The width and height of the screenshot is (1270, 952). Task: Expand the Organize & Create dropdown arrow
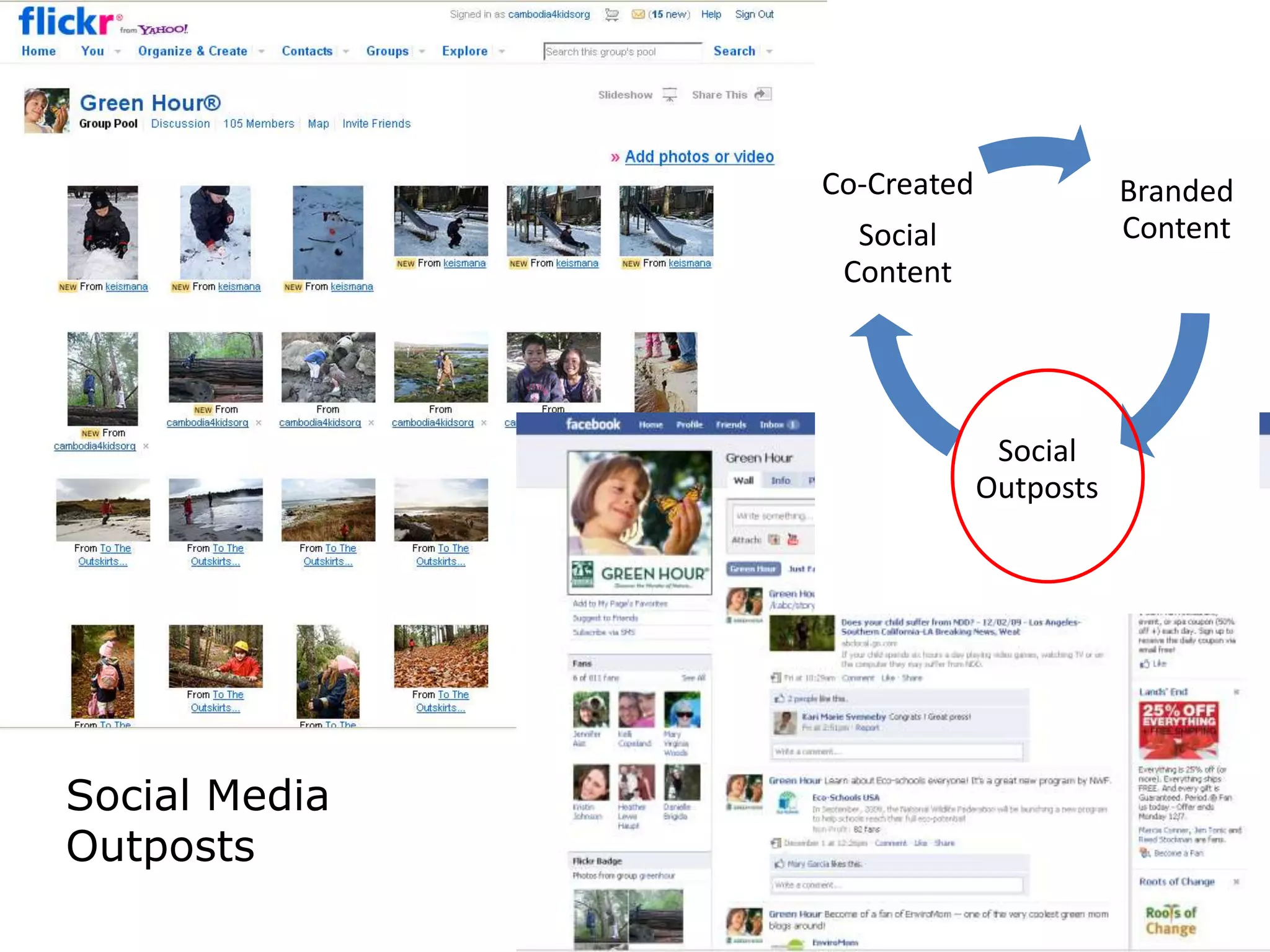point(262,52)
